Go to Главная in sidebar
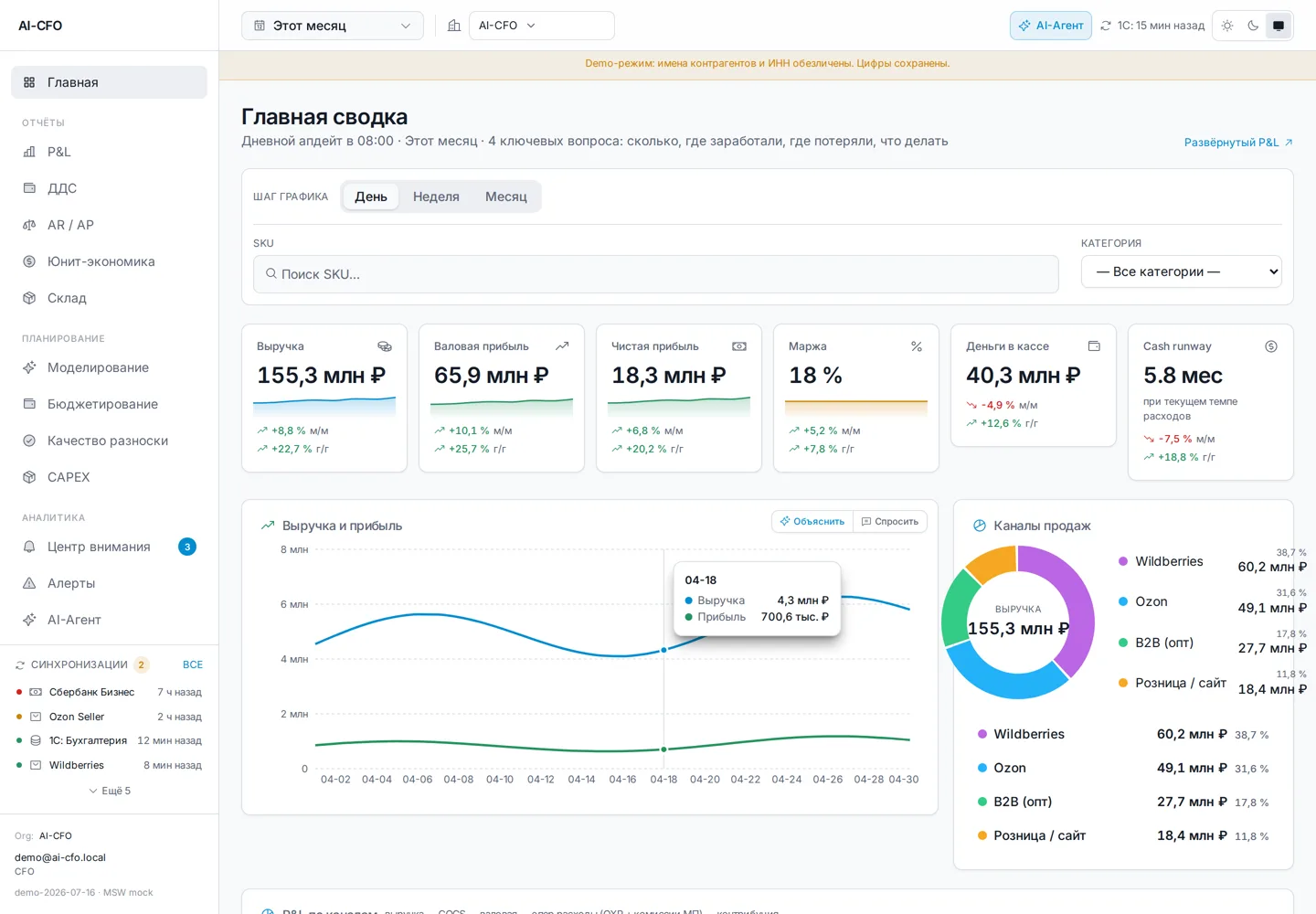 (x=109, y=82)
